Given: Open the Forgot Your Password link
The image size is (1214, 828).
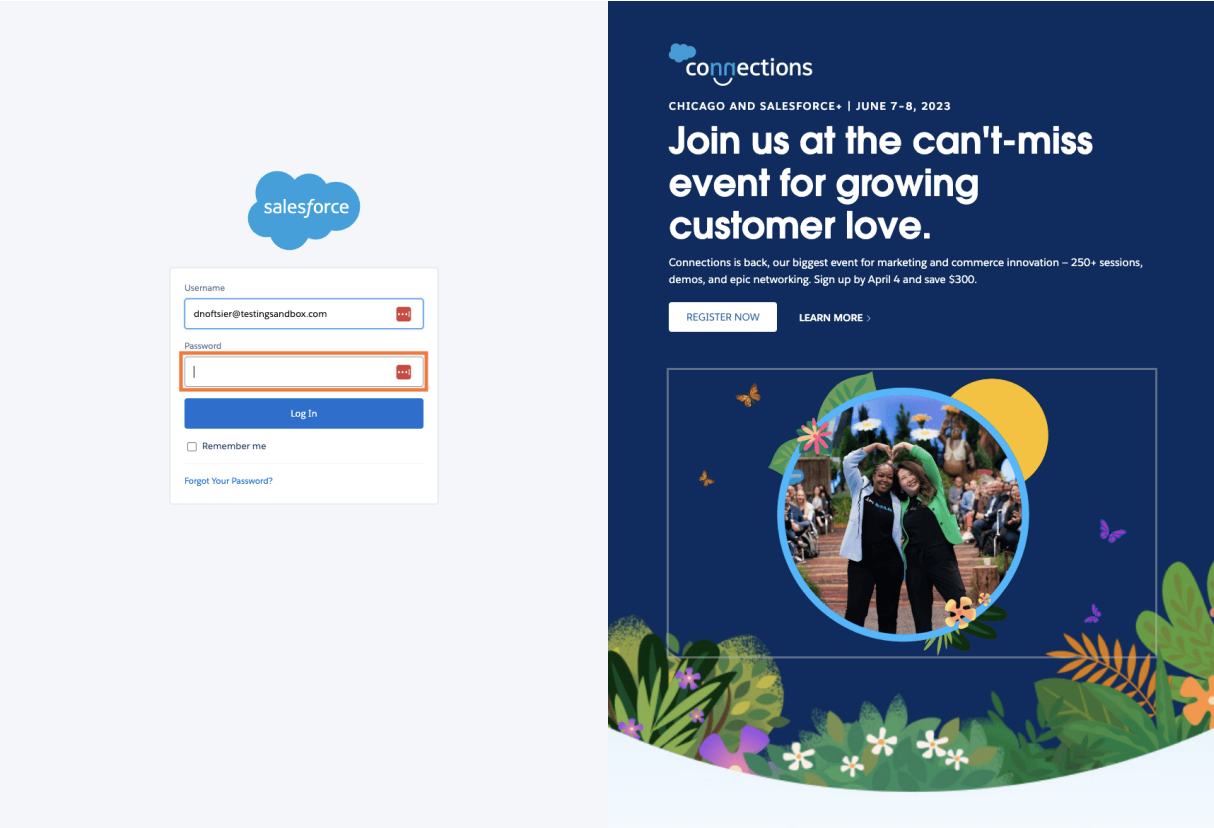Looking at the screenshot, I should (228, 481).
